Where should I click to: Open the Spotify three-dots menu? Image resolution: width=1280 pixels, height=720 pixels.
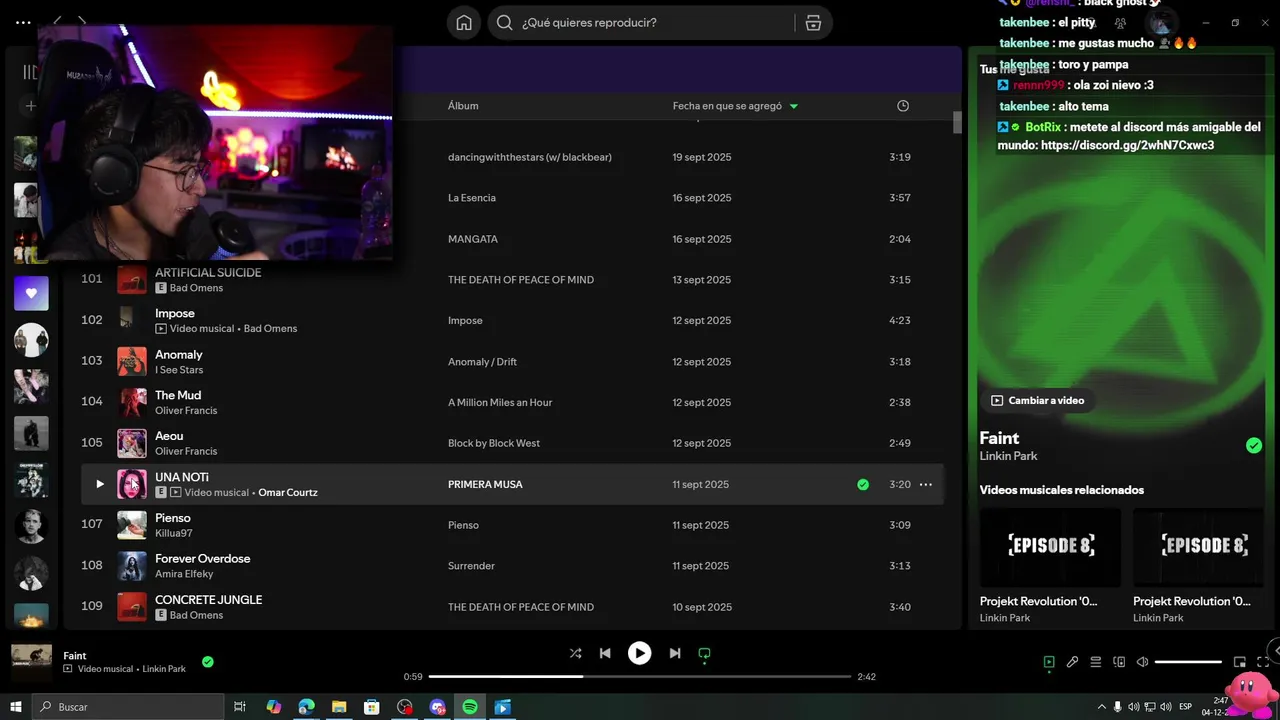coord(23,22)
